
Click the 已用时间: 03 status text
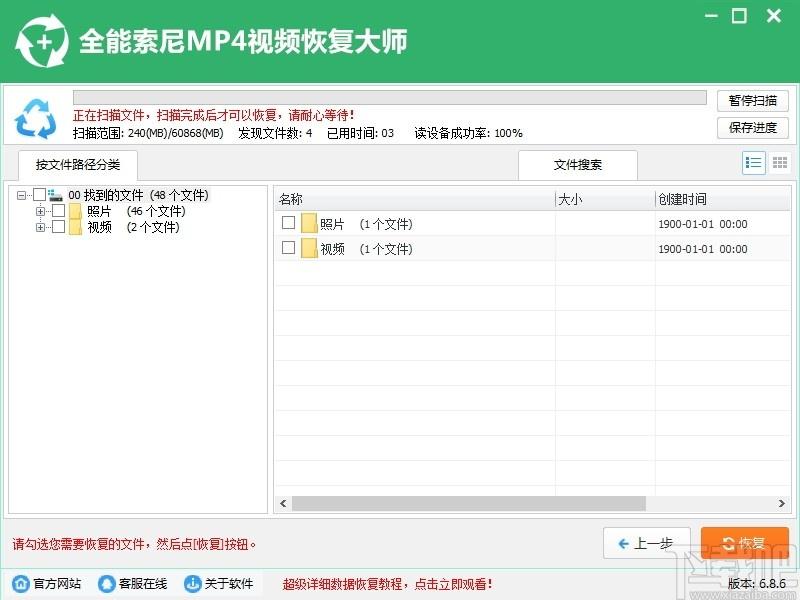coord(360,133)
